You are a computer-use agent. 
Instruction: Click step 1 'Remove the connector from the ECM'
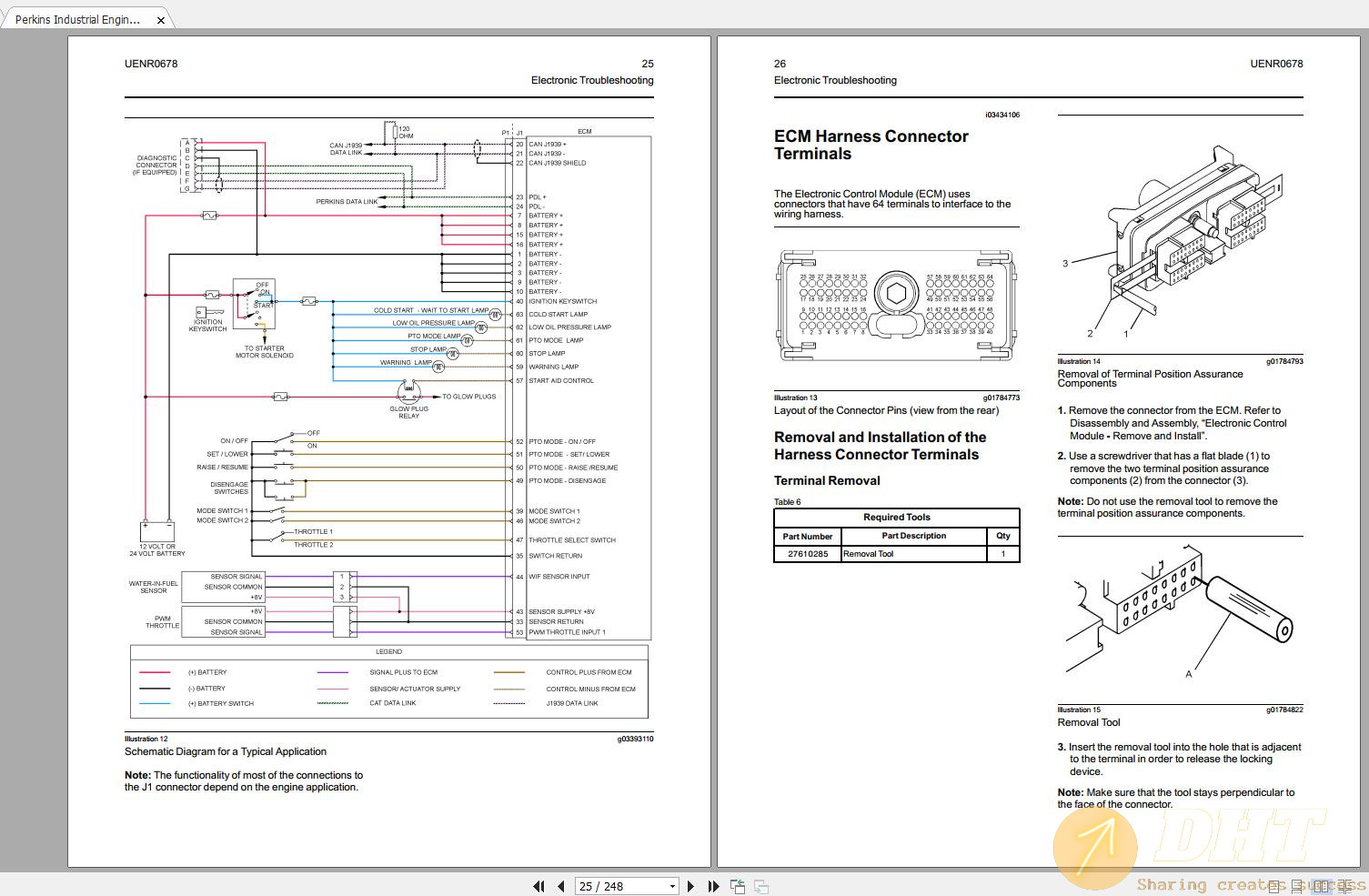(x=1173, y=423)
